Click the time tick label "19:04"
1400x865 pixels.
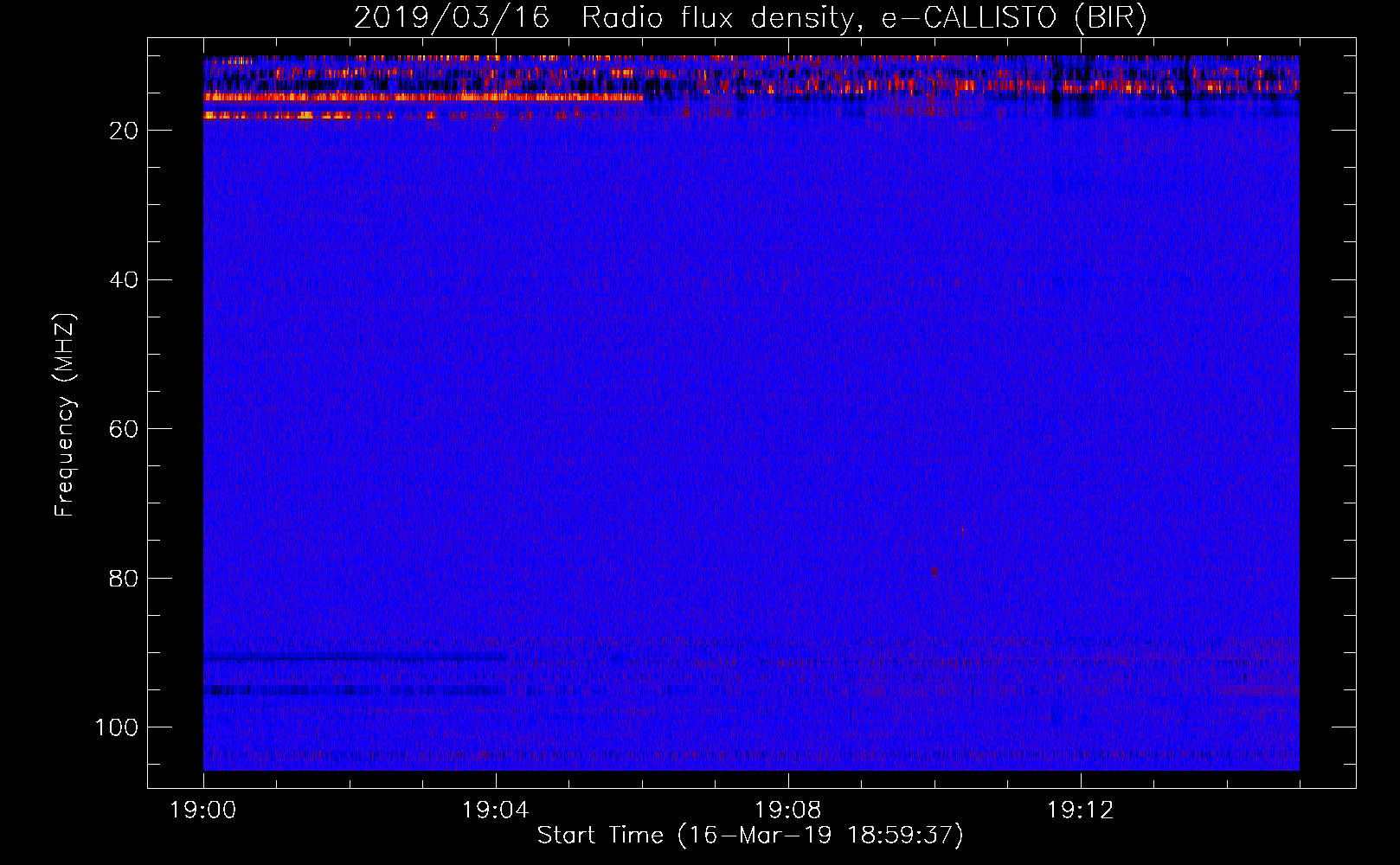(x=495, y=811)
